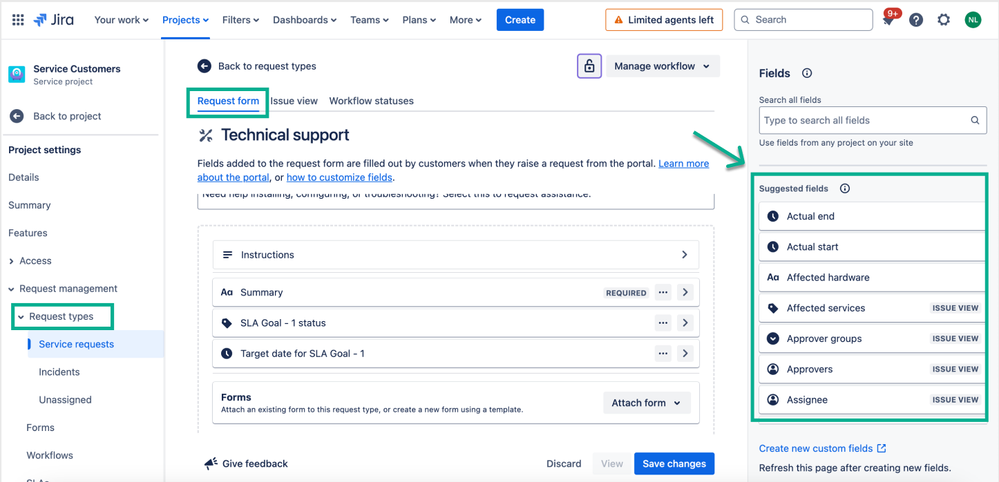Click the help question mark icon

(916, 20)
